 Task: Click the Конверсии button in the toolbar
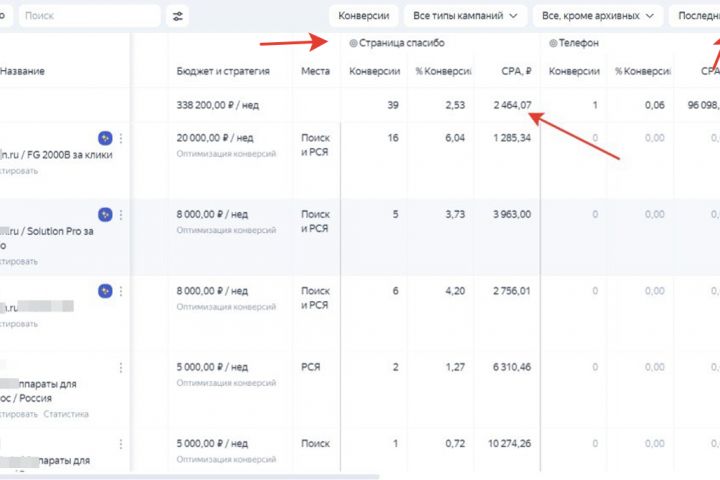pos(364,16)
